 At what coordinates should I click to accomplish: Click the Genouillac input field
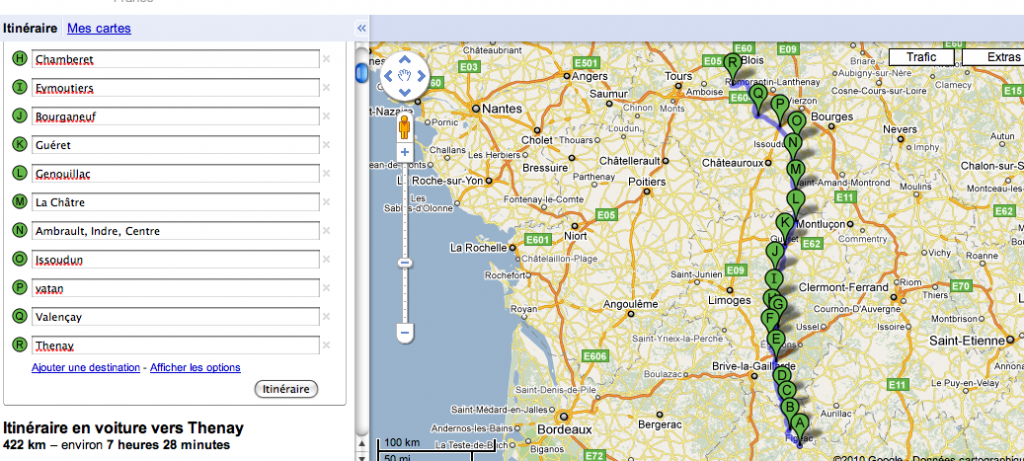(x=175, y=174)
